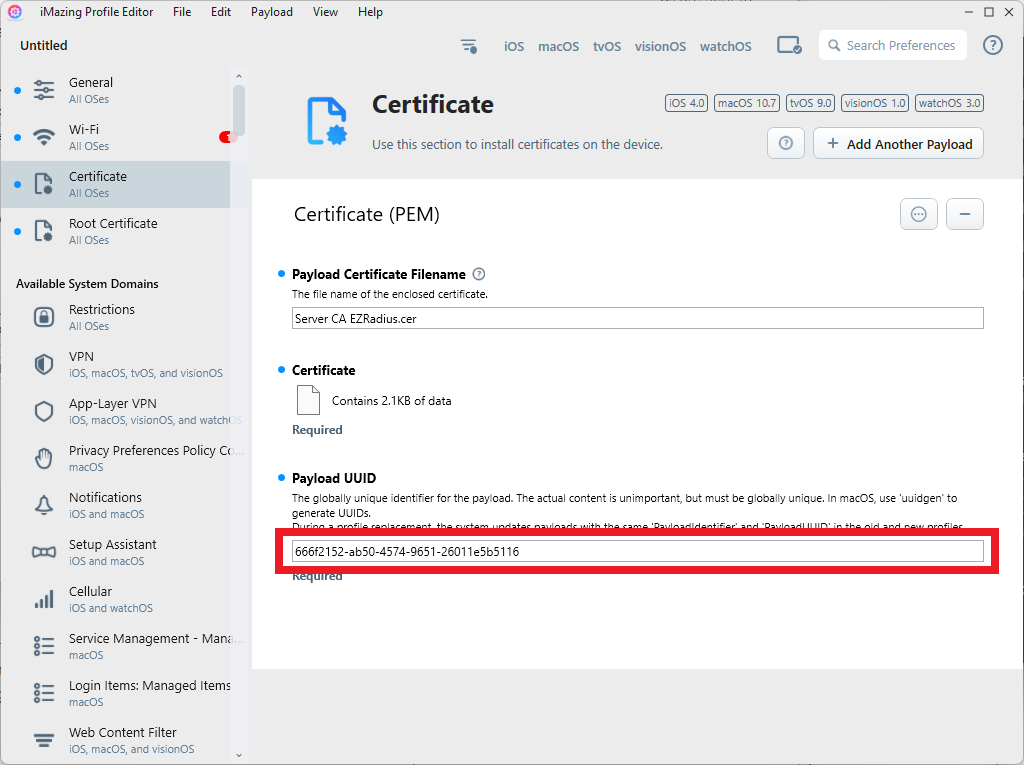
Task: Select Cellular domain entry
Action: click(116, 600)
